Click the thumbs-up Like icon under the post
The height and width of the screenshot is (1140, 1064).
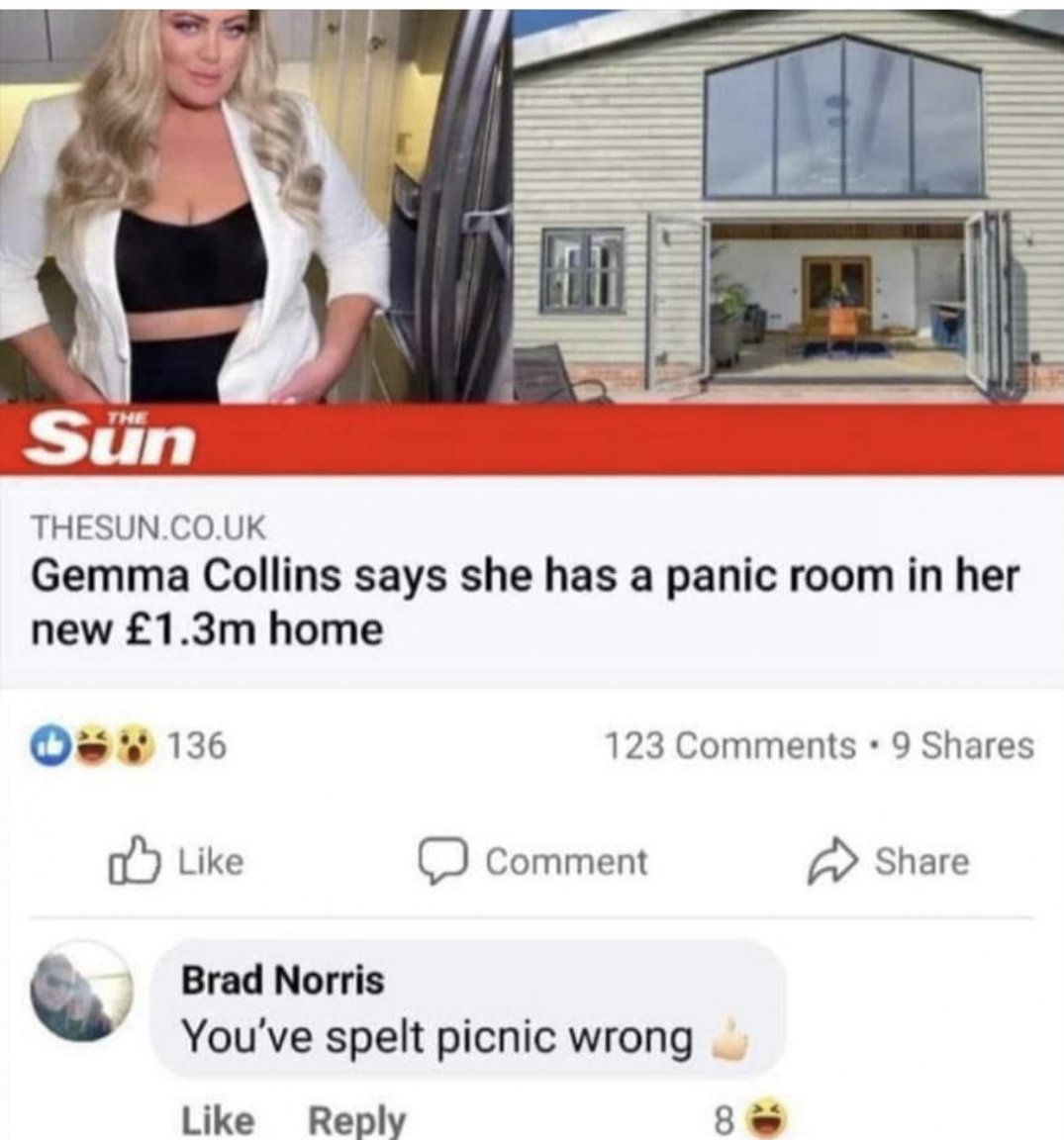point(134,861)
